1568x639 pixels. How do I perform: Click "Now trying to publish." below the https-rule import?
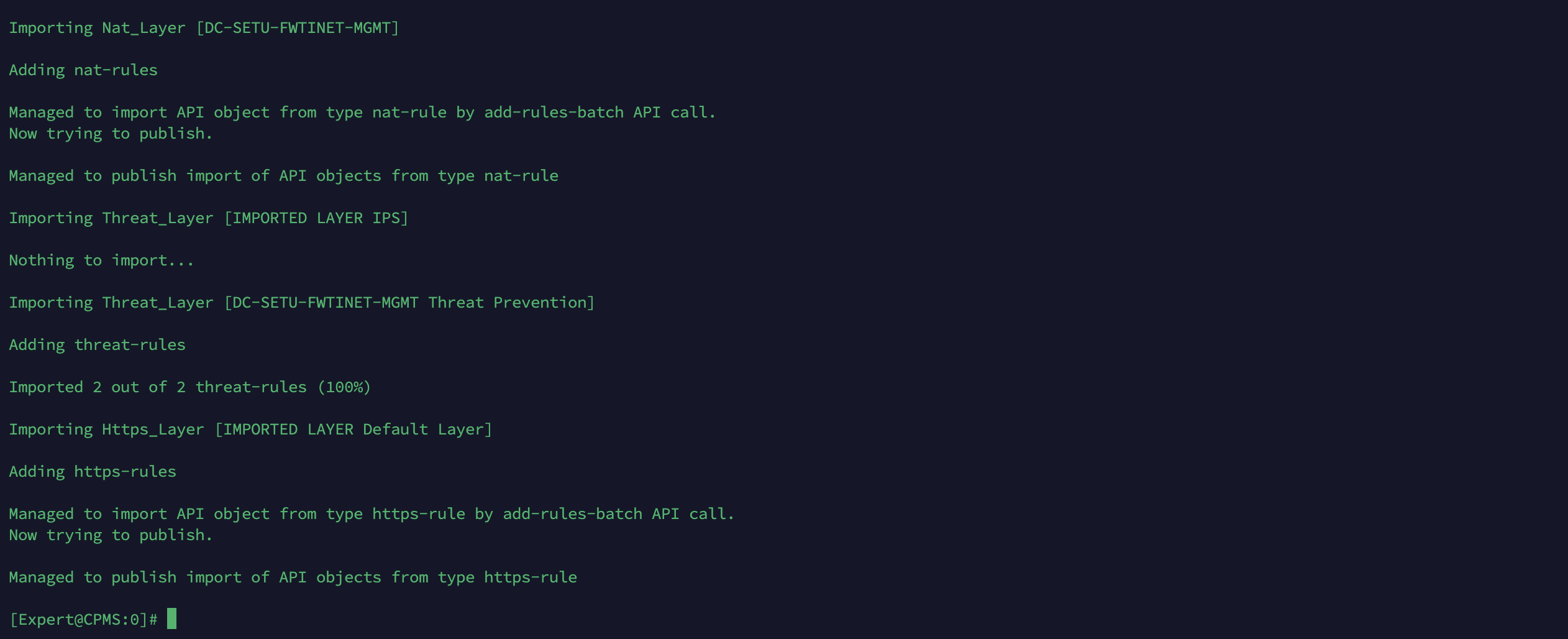coord(111,535)
